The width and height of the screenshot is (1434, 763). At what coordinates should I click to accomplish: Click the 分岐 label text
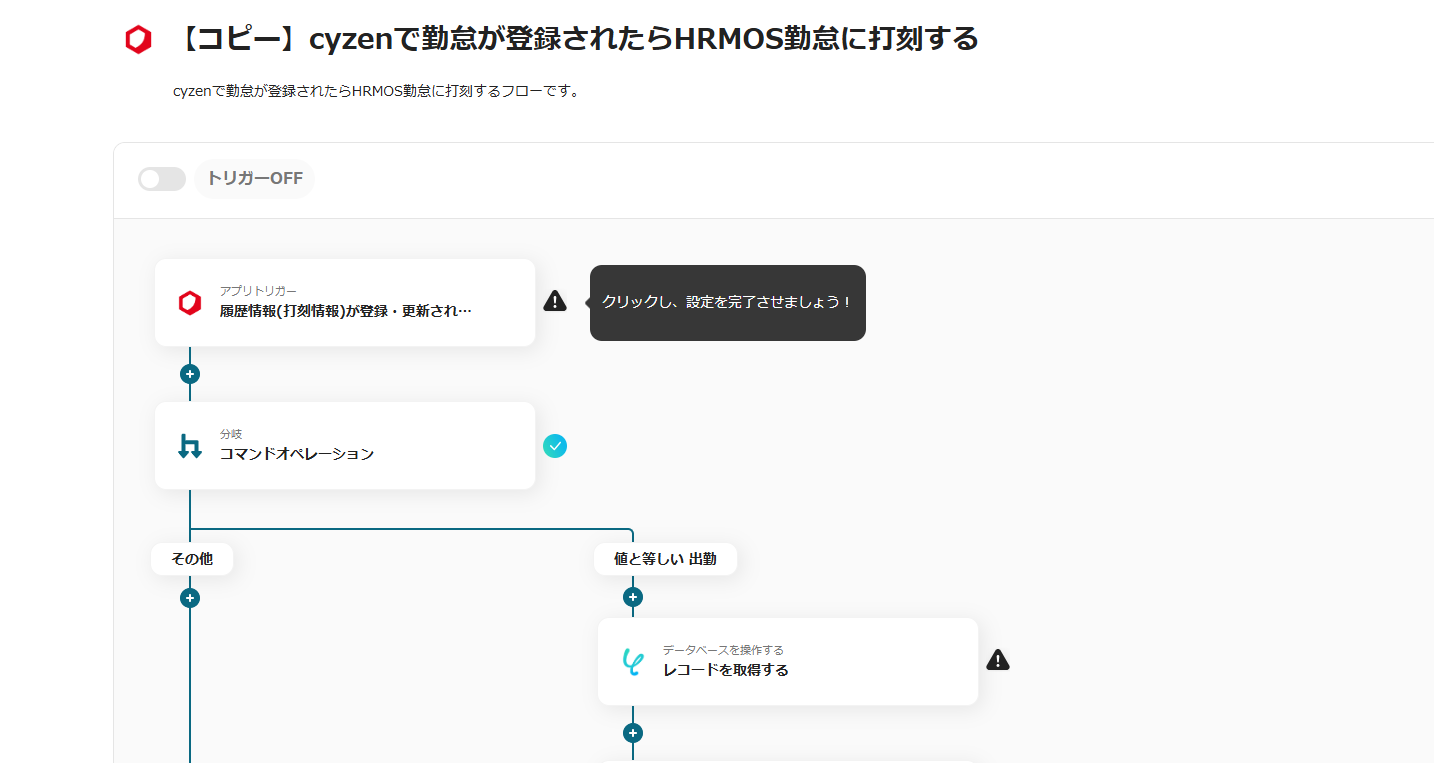pyautogui.click(x=231, y=434)
